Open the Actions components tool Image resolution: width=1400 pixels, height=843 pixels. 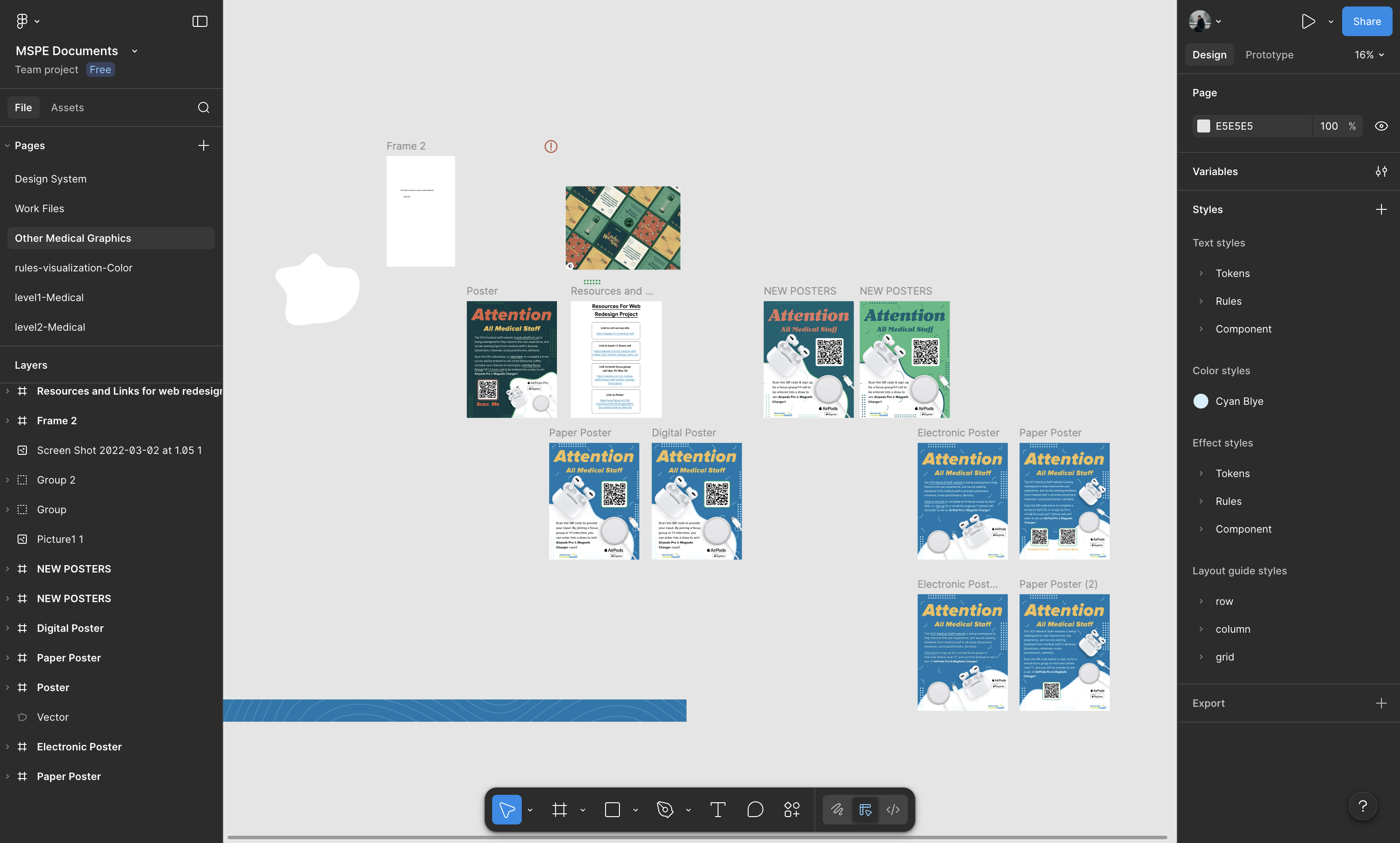[792, 810]
